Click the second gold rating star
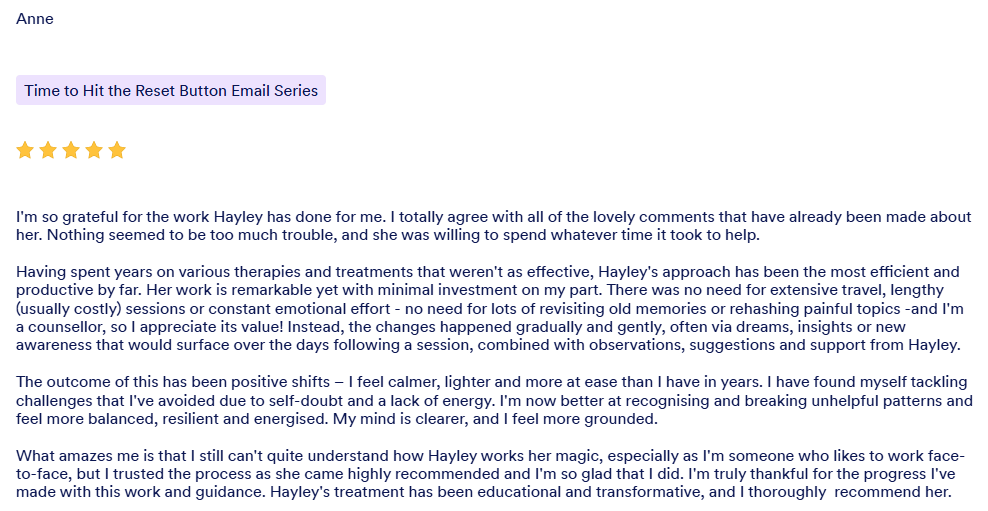Image resolution: width=988 pixels, height=511 pixels. point(48,150)
